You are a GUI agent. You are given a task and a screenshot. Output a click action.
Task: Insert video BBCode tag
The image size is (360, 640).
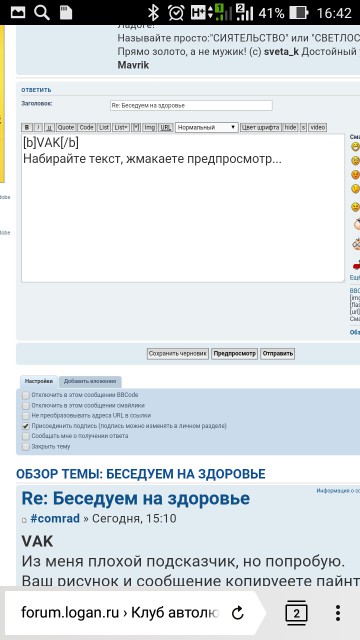318,127
